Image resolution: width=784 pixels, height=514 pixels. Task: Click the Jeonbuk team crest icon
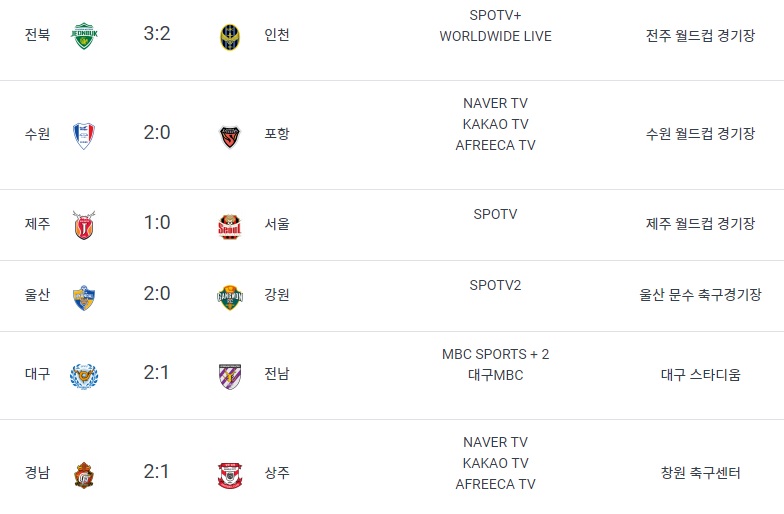pyautogui.click(x=84, y=36)
